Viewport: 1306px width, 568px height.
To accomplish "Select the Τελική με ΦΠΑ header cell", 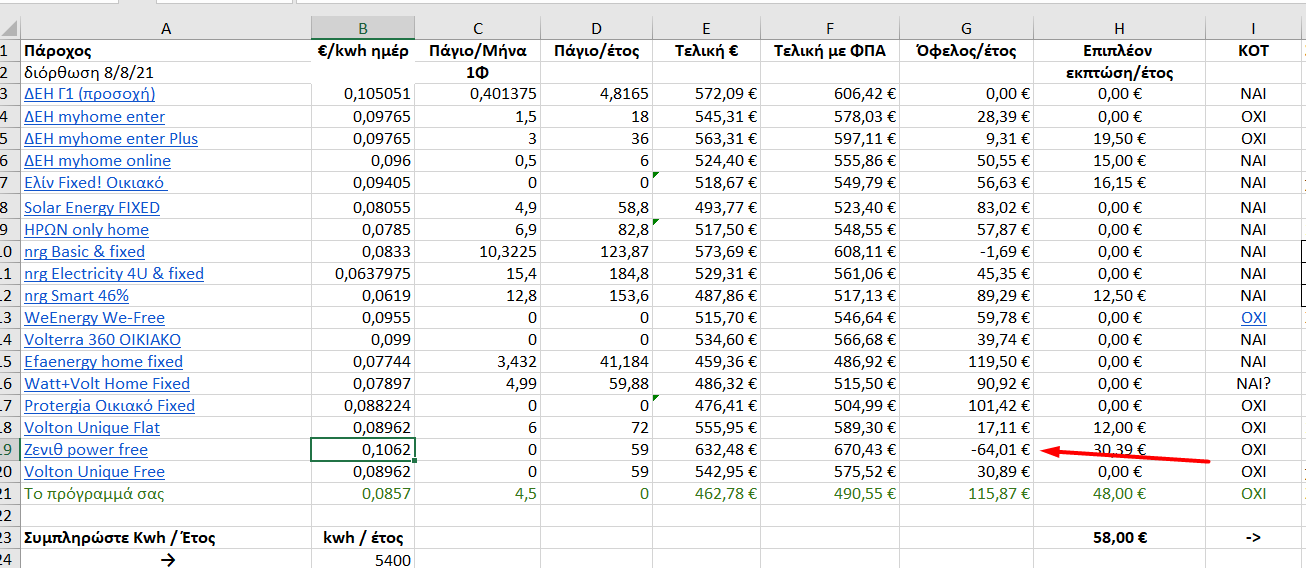I will (830, 51).
